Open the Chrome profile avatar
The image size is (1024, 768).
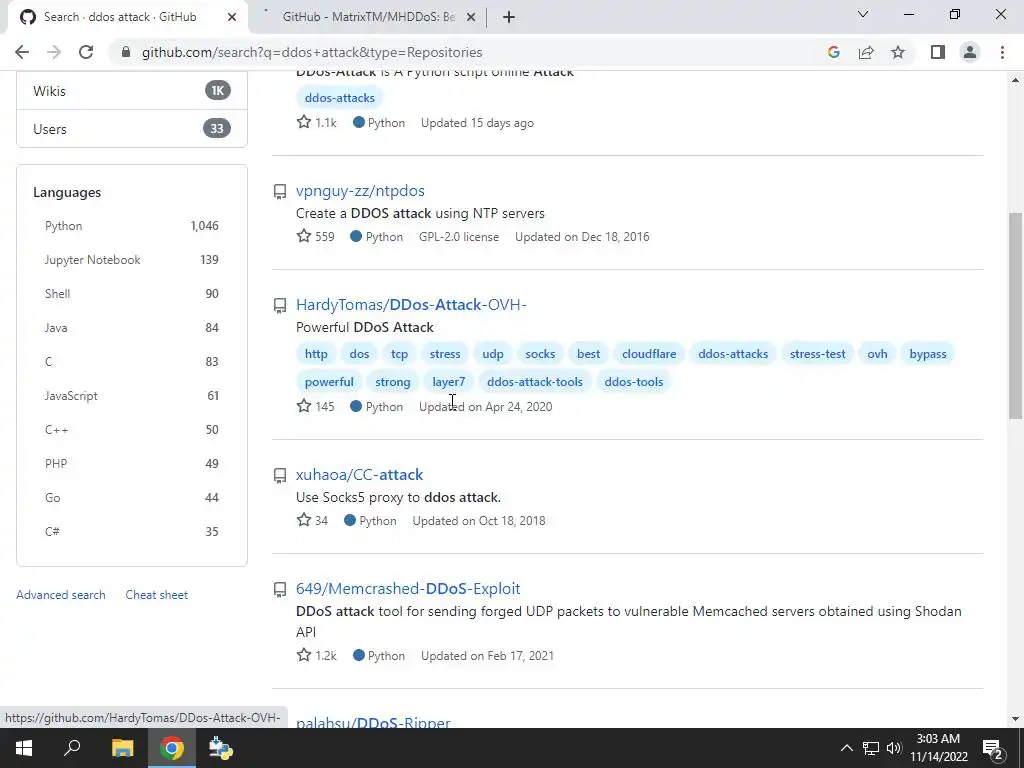point(970,52)
